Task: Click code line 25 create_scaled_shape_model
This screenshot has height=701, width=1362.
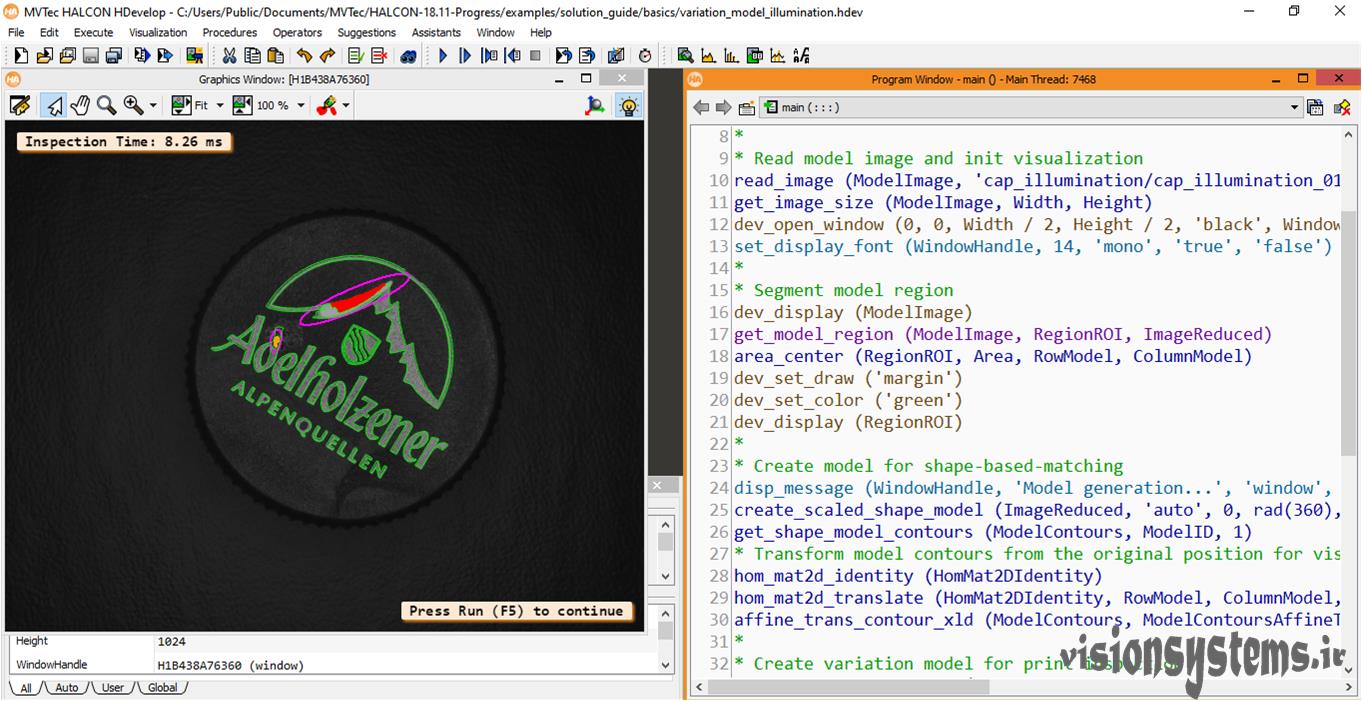Action: [1036, 510]
